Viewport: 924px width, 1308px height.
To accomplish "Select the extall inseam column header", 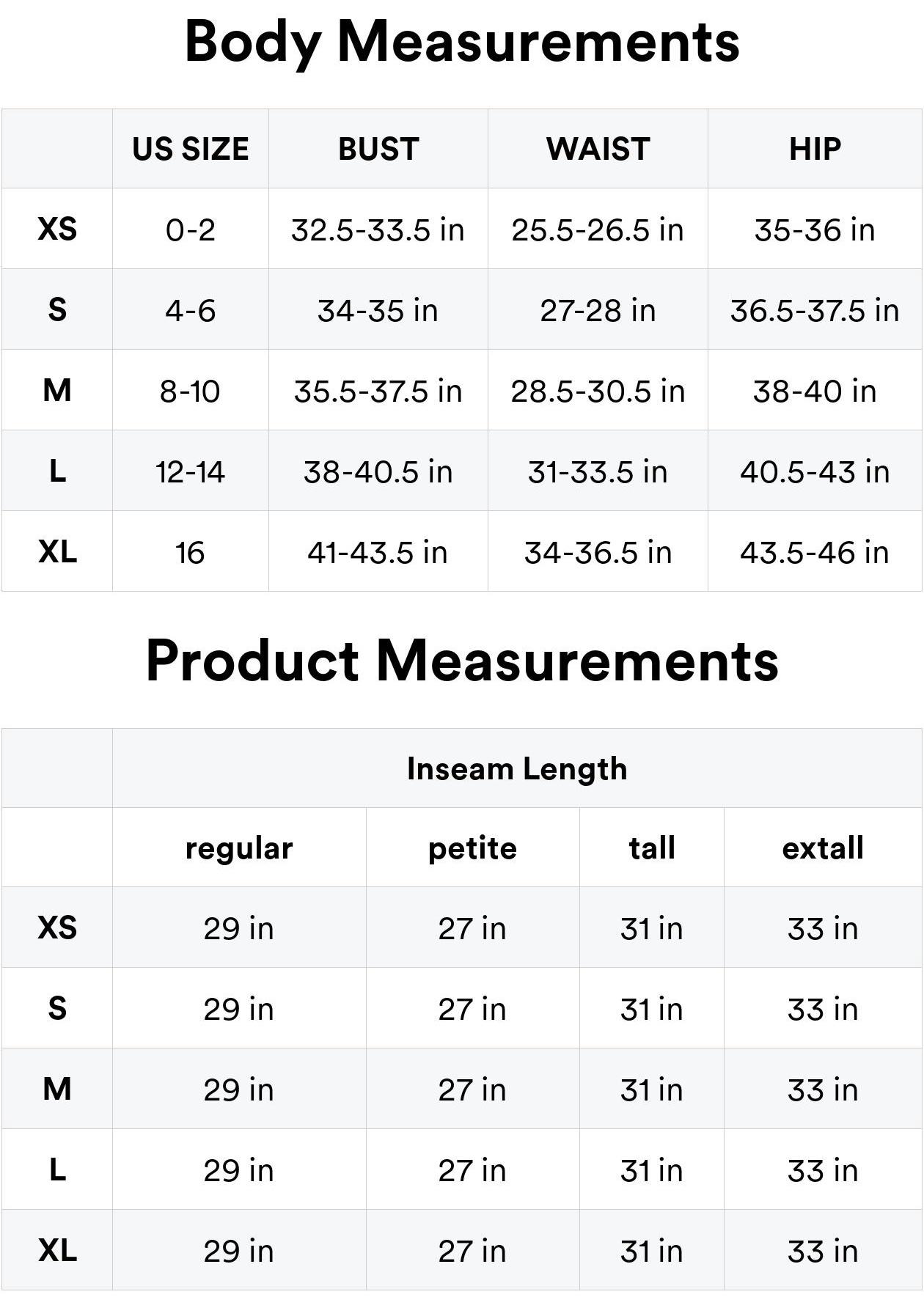I will click(x=823, y=848).
